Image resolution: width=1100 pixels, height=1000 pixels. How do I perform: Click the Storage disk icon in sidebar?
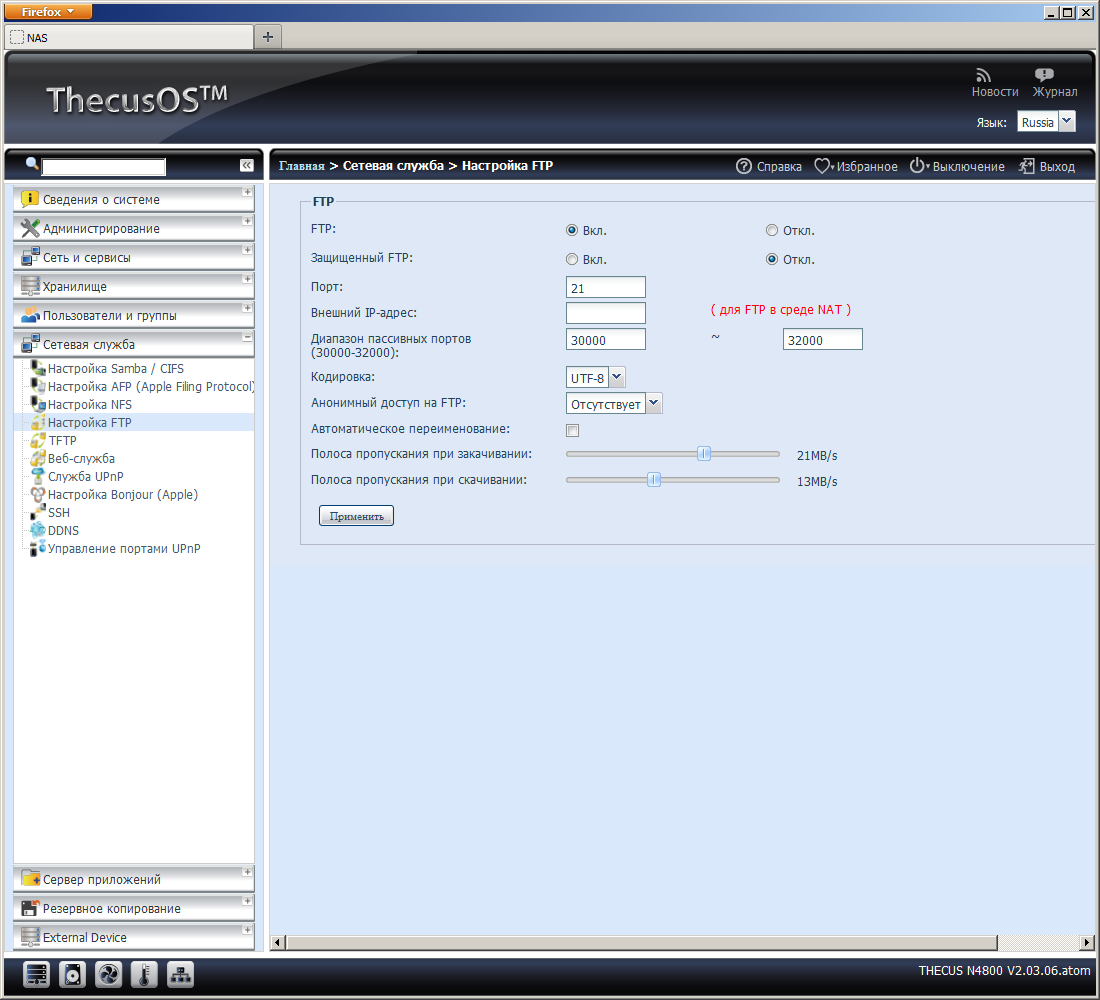[x=29, y=286]
